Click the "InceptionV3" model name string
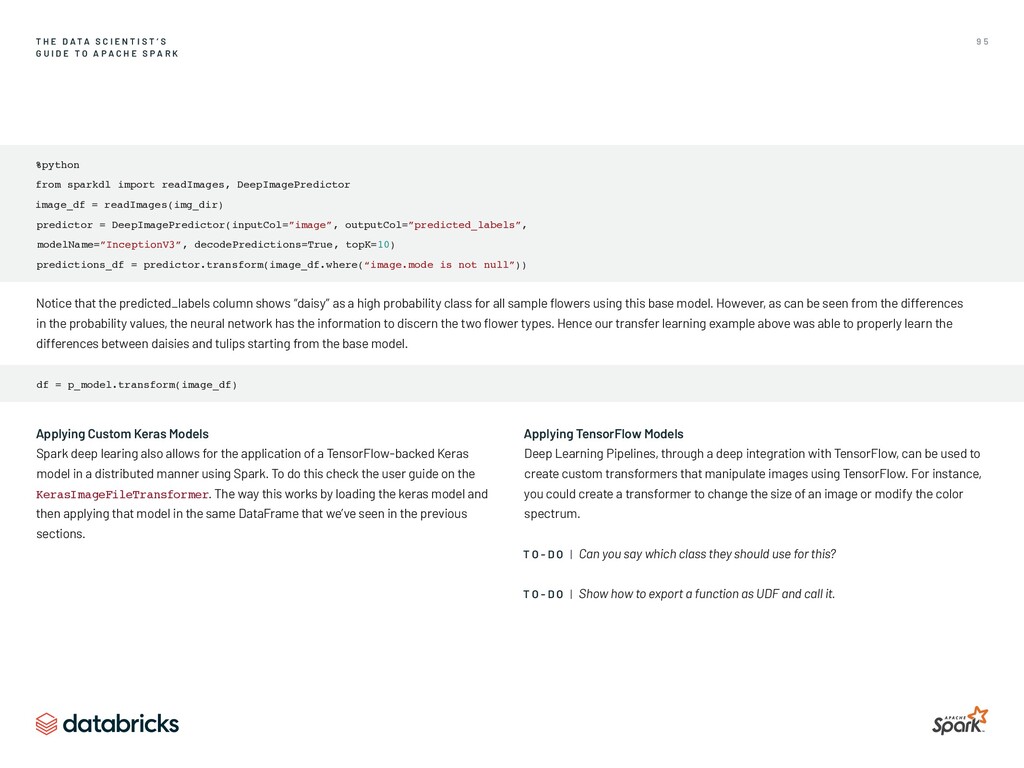This screenshot has height=768, width=1024. pyautogui.click(x=140, y=245)
